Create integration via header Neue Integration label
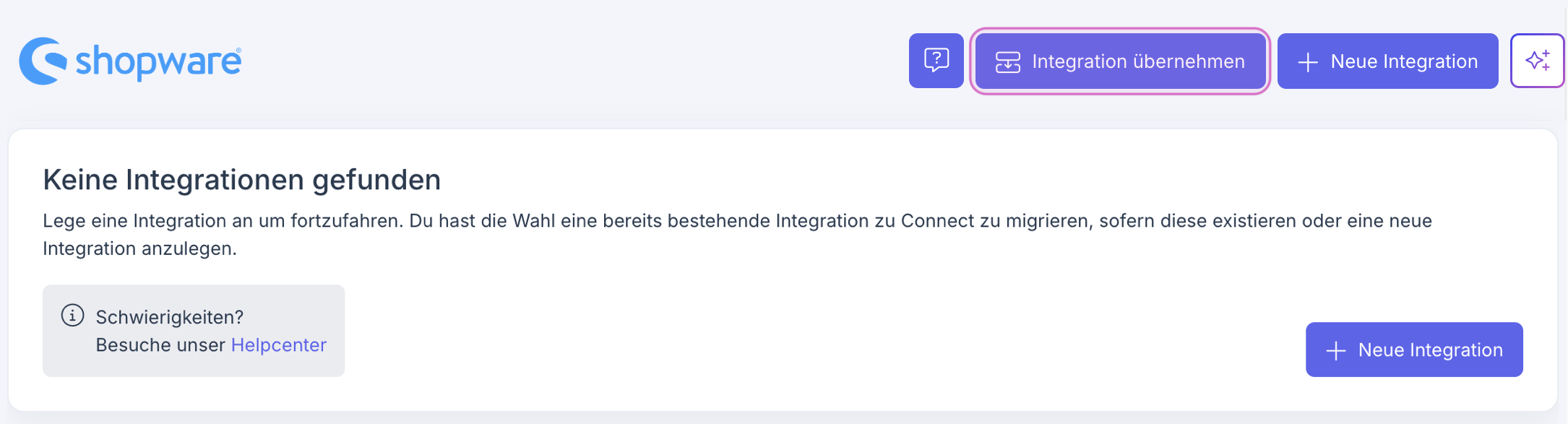Screen dimensions: 1568x424 click(1403, 61)
